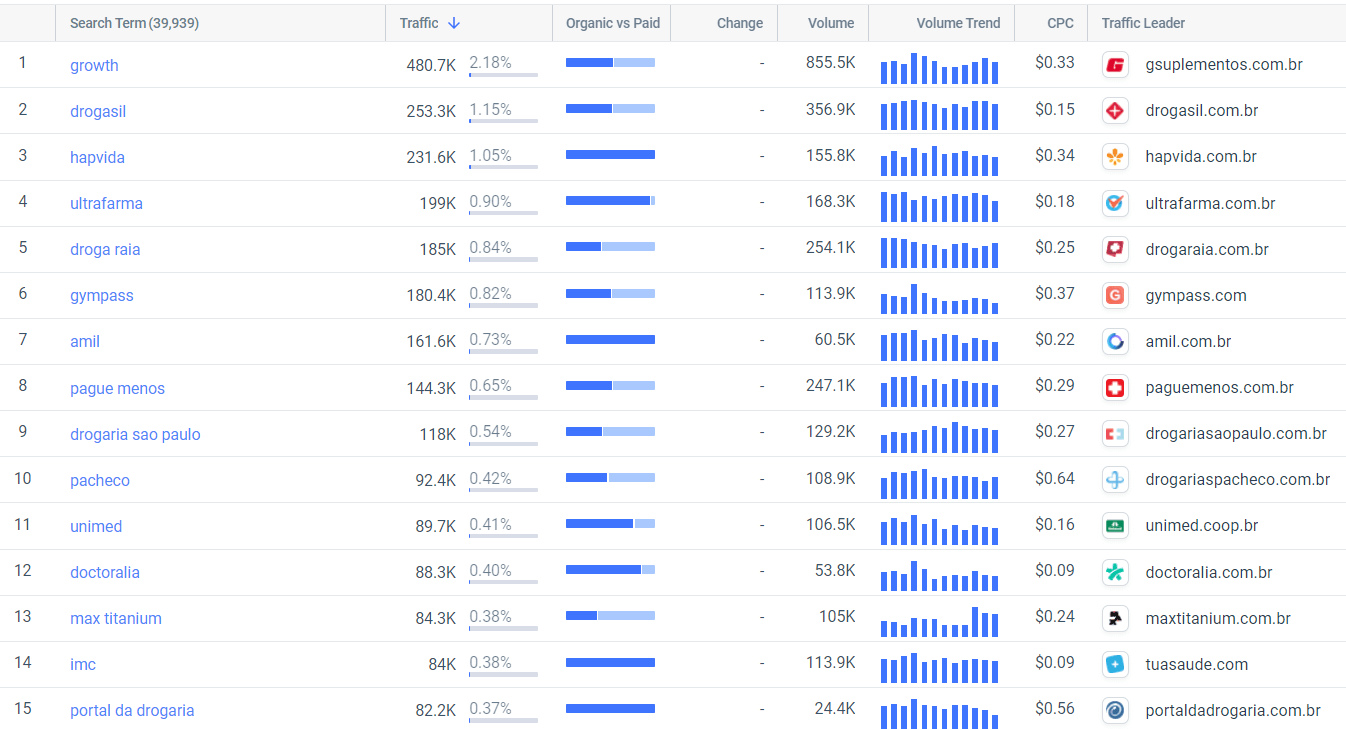Click the ultrafarma organic vs paid bar
Screen dimensions: 1346x729
(x=610, y=200)
